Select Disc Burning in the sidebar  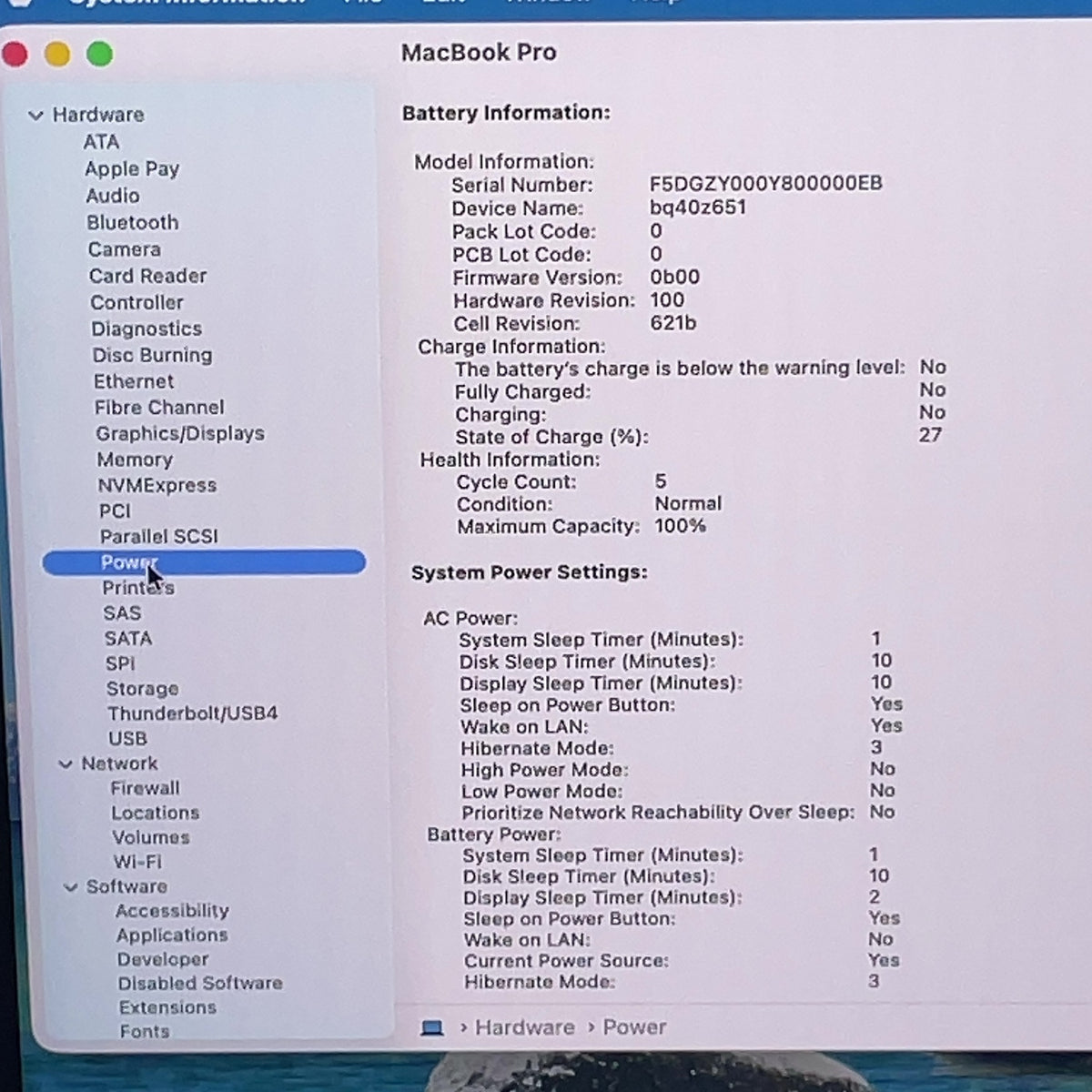point(152,355)
